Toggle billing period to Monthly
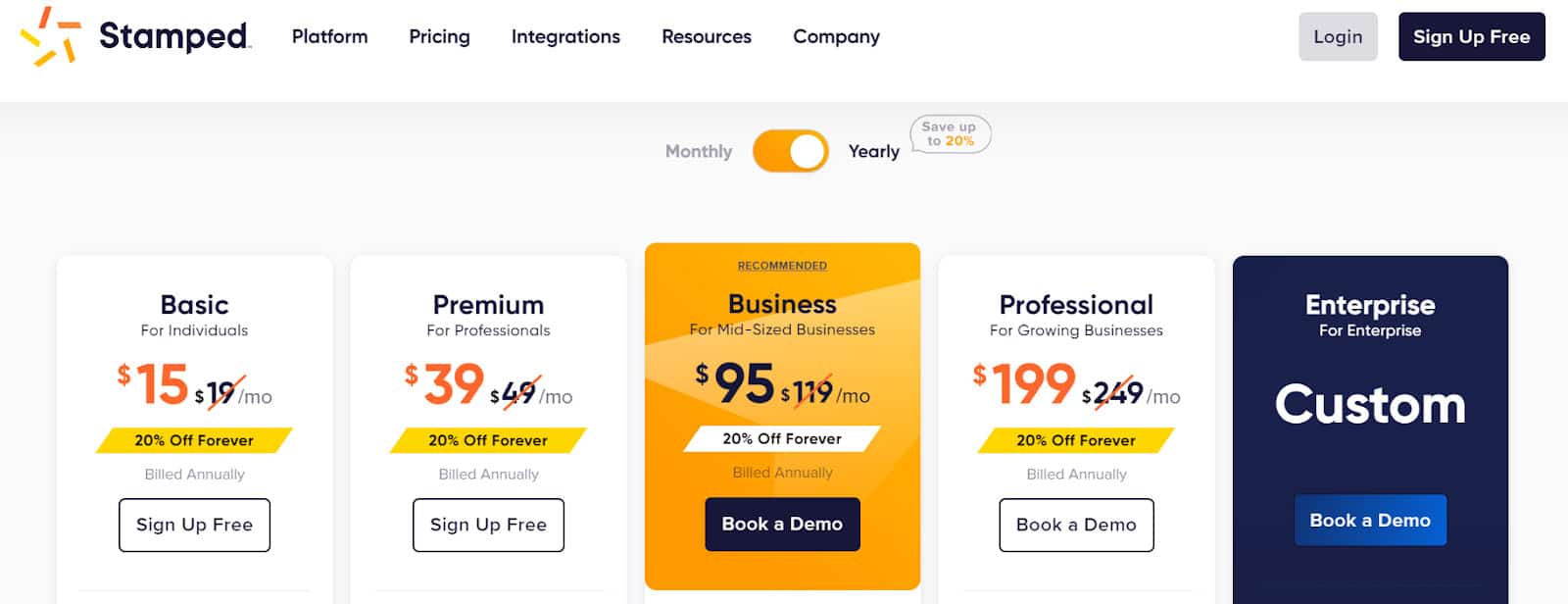Screen dimensions: 1568x604 click(699, 151)
